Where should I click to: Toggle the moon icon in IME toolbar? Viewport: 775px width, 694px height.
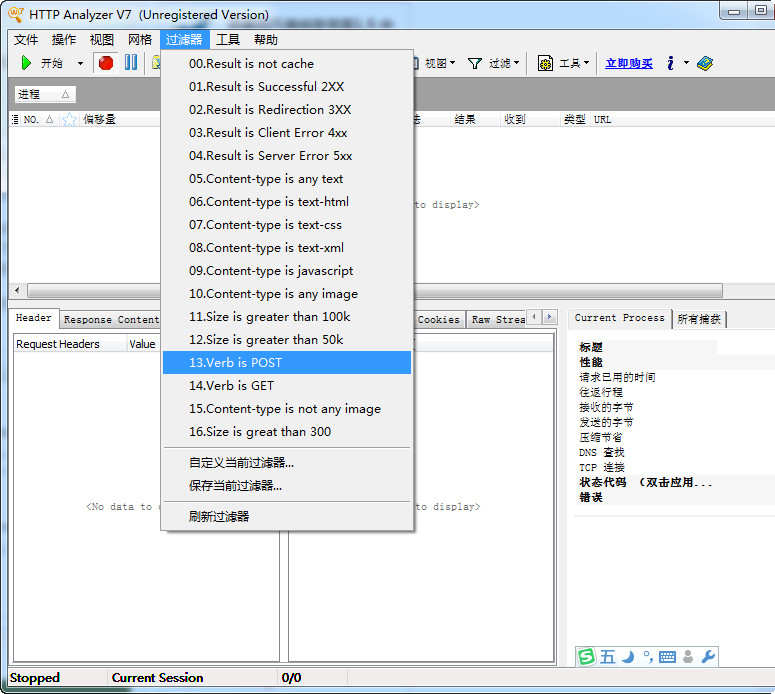628,657
